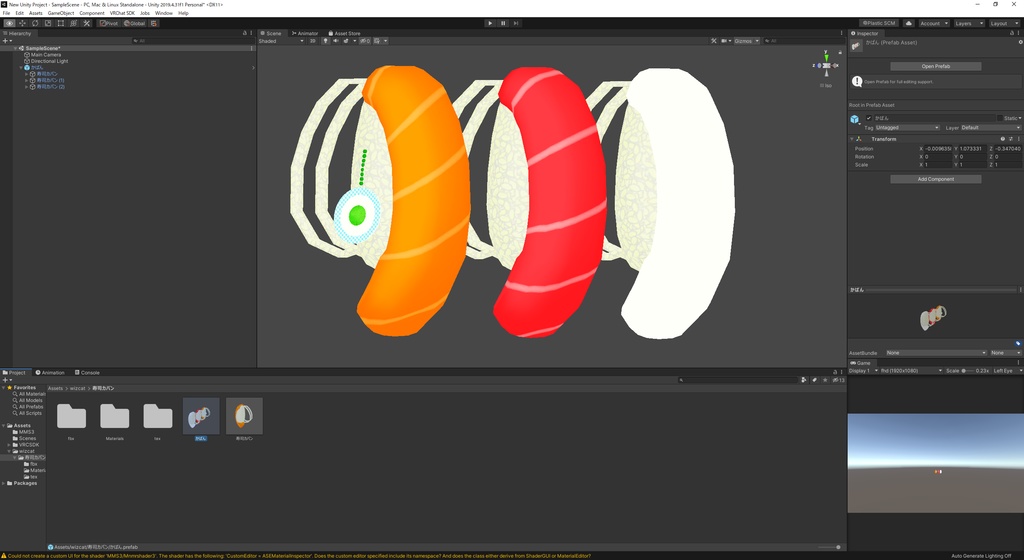This screenshot has height=560, width=1024.
Task: Switch to the Animation tab
Action: point(50,373)
